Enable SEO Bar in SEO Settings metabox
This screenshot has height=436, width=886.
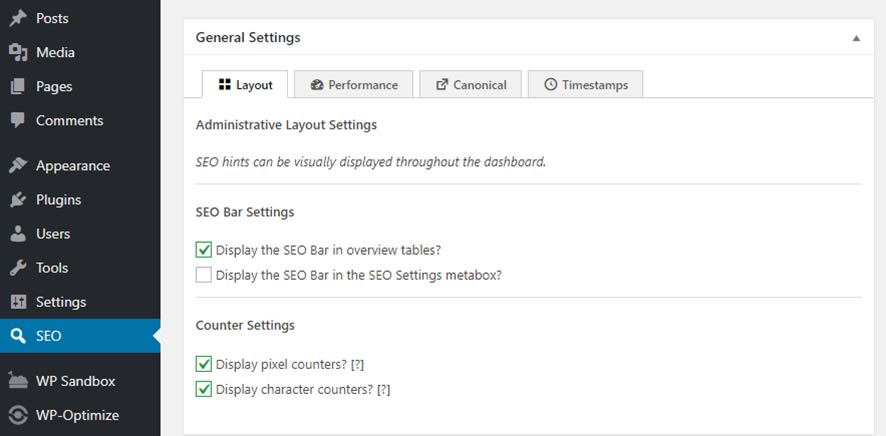pyautogui.click(x=203, y=275)
